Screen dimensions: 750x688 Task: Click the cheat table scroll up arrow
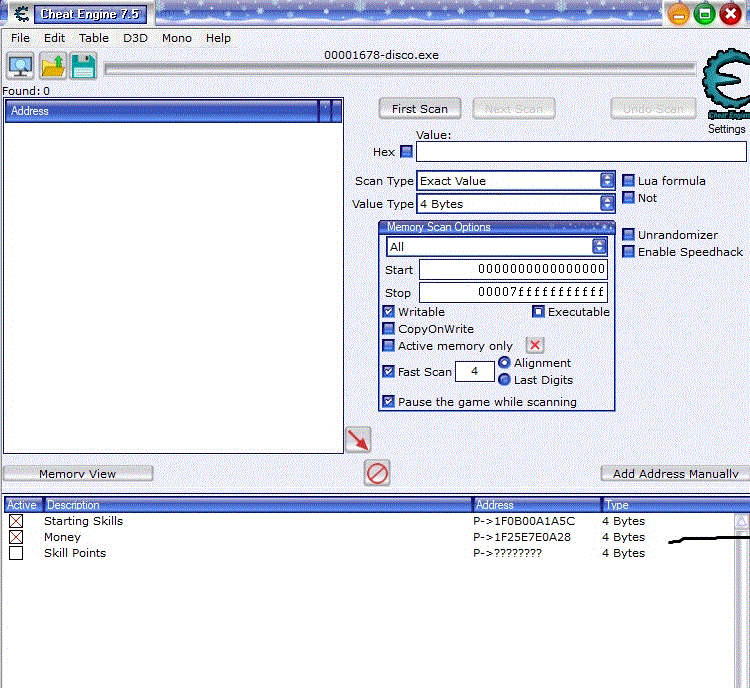pos(741,521)
